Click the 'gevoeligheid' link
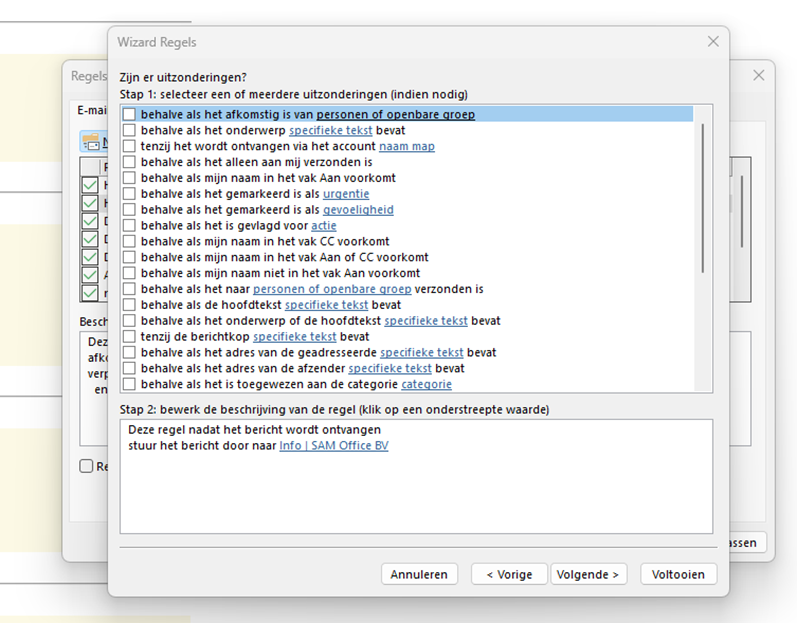Viewport: 797px width, 623px height. click(358, 210)
